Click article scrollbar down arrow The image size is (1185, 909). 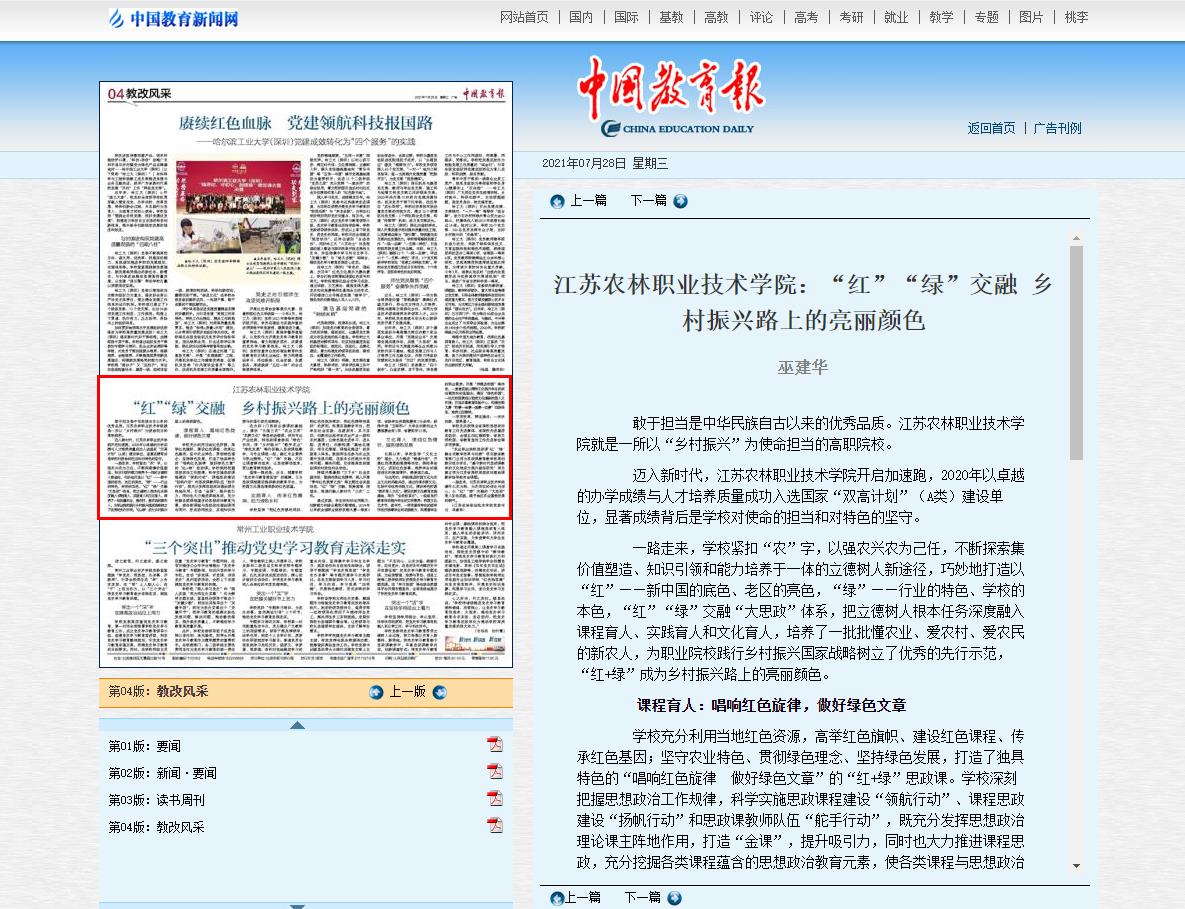1076,865
